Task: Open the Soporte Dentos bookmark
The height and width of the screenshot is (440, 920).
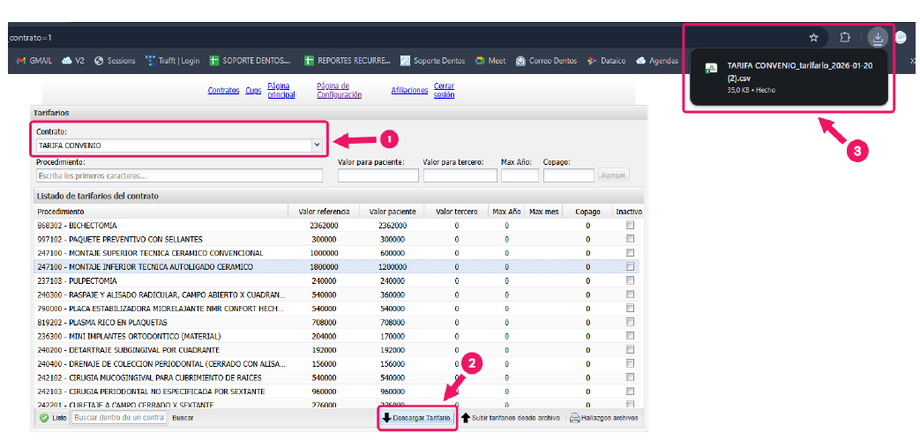Action: coord(434,61)
